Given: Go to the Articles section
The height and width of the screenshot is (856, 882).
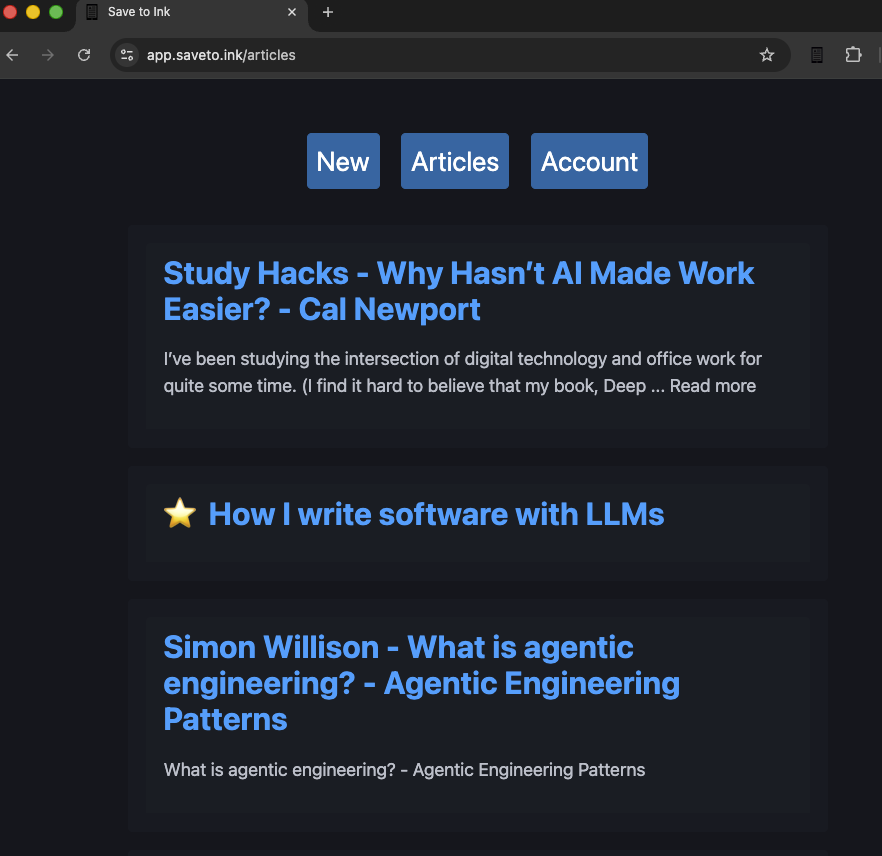Looking at the screenshot, I should coord(455,161).
